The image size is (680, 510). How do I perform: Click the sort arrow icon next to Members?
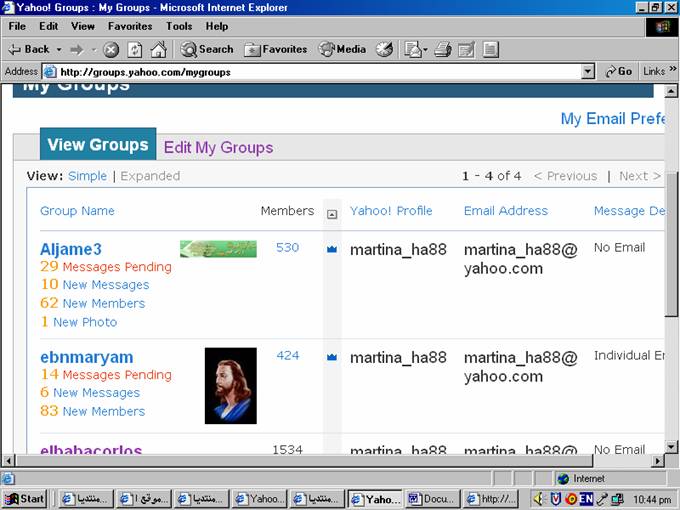[332, 214]
